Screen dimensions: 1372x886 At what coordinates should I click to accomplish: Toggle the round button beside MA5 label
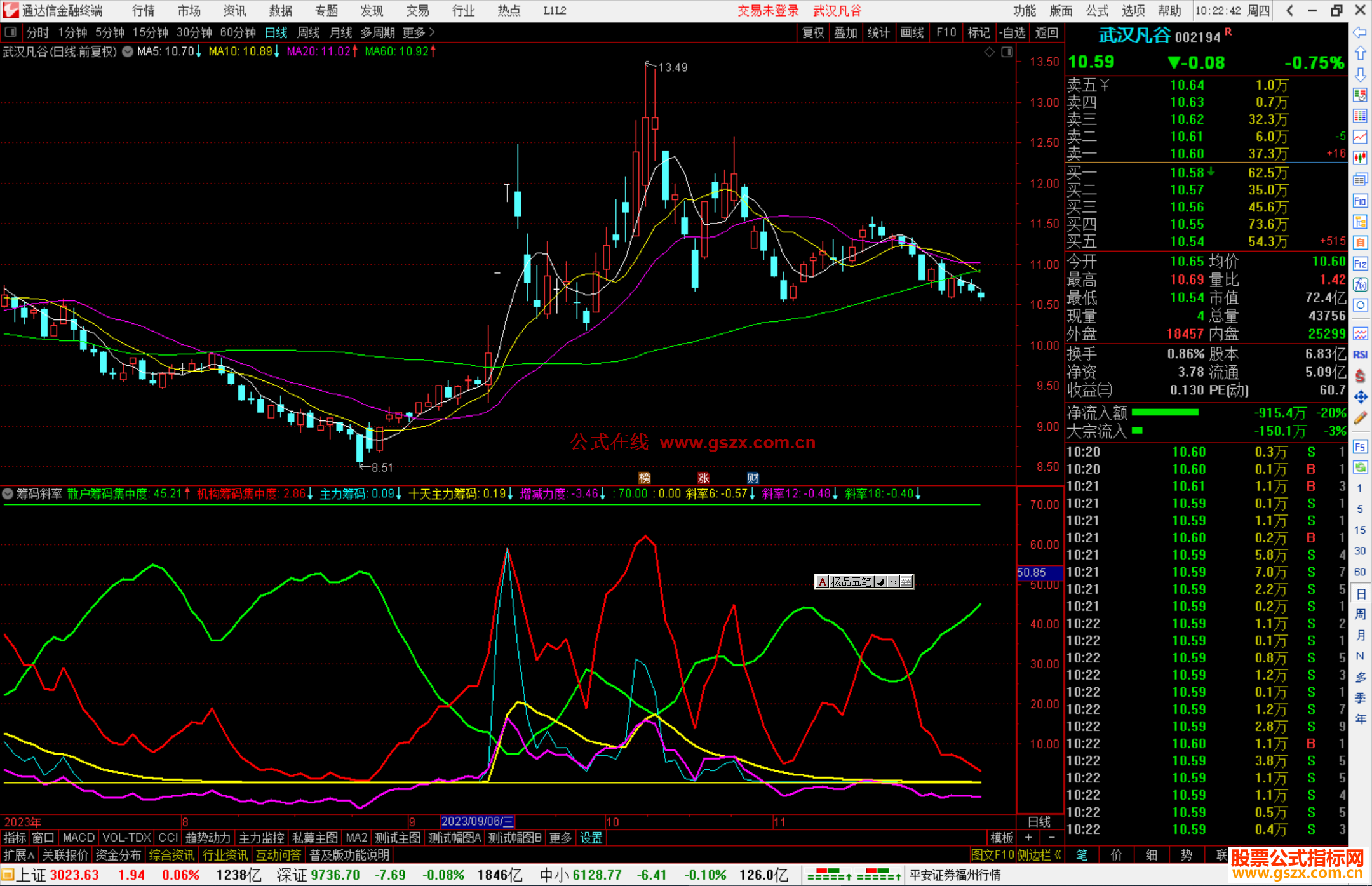128,51
